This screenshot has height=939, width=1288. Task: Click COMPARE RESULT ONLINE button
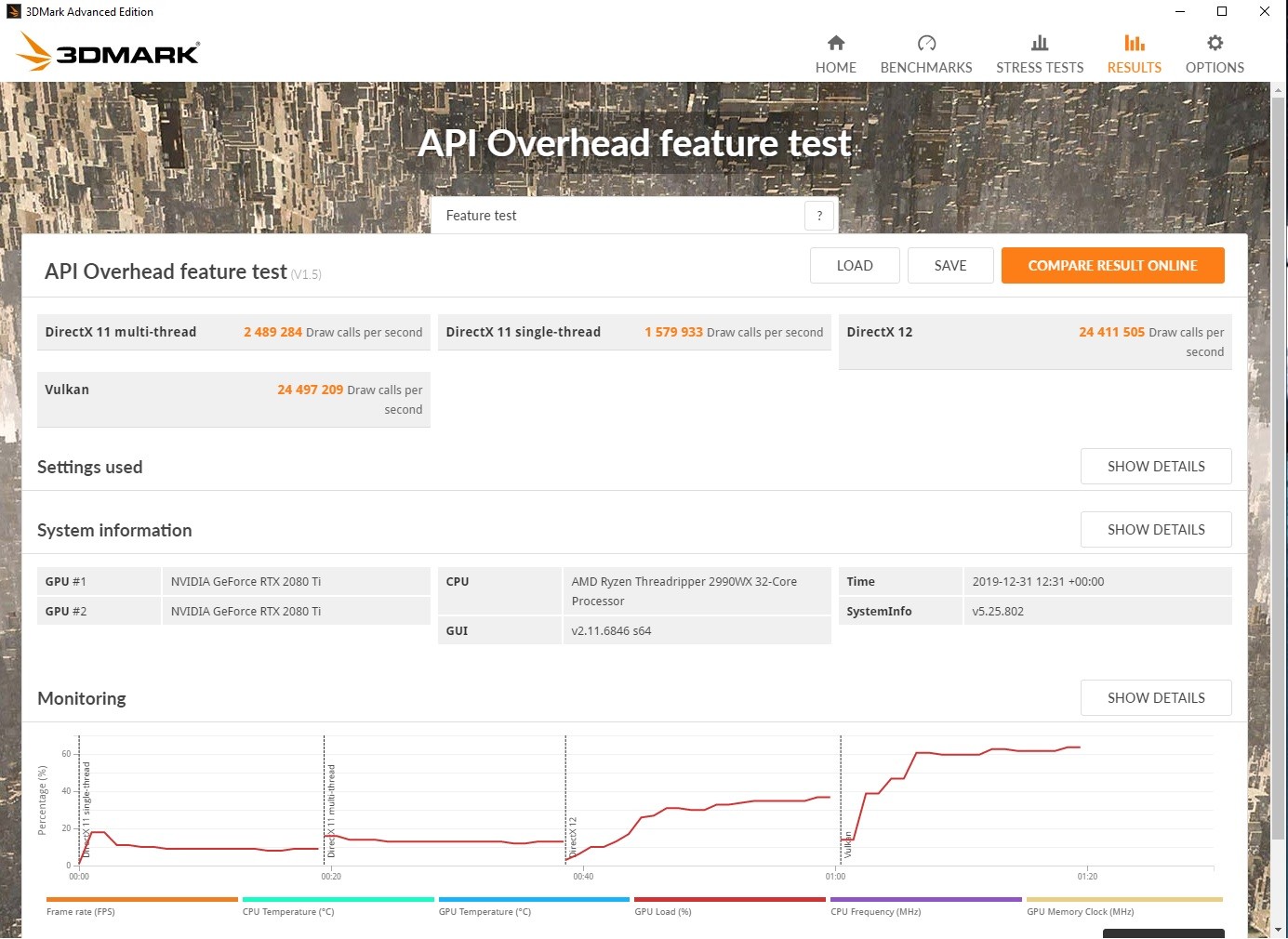(x=1112, y=265)
